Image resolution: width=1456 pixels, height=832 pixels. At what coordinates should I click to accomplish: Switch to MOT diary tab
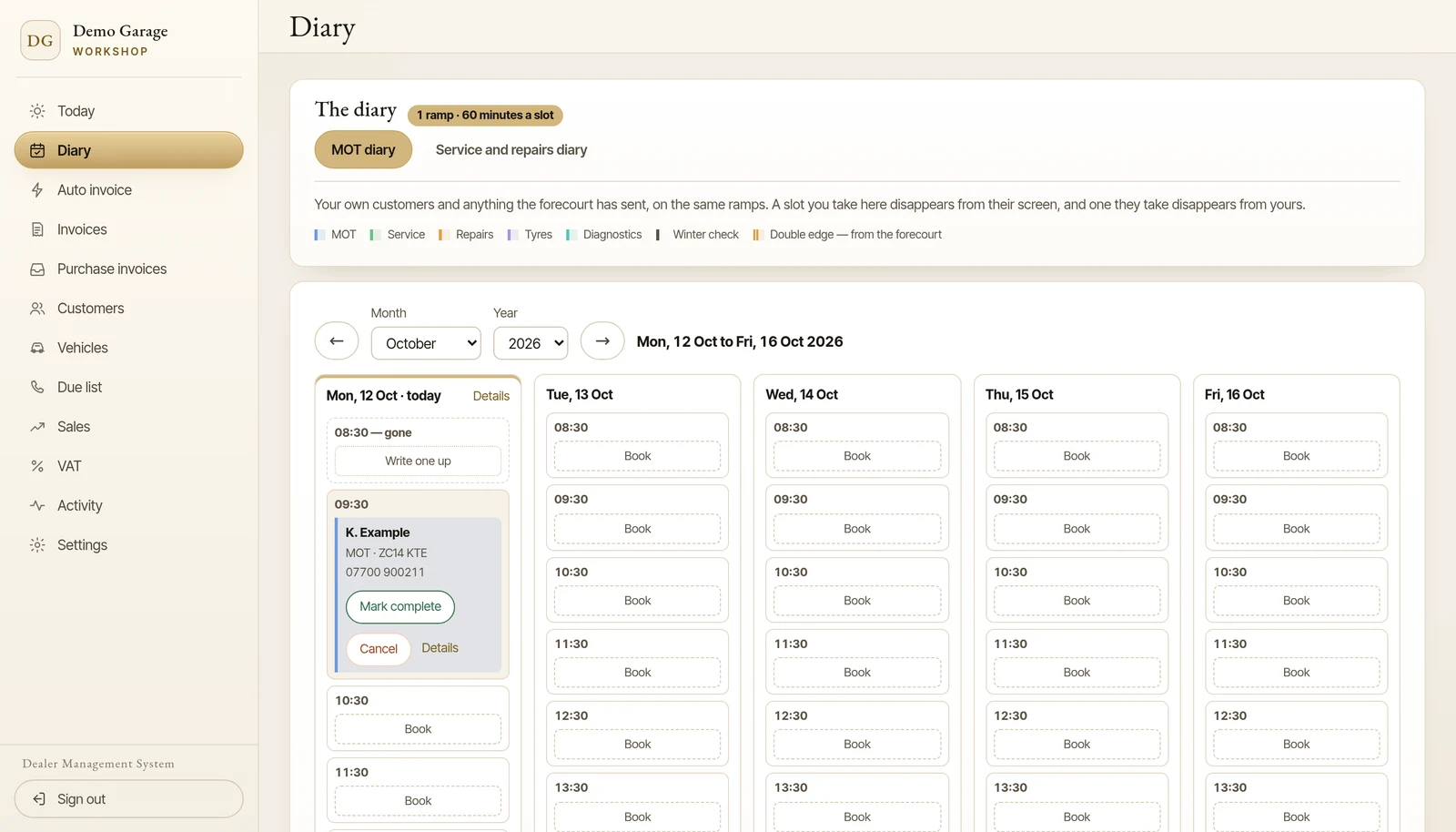[x=363, y=149]
